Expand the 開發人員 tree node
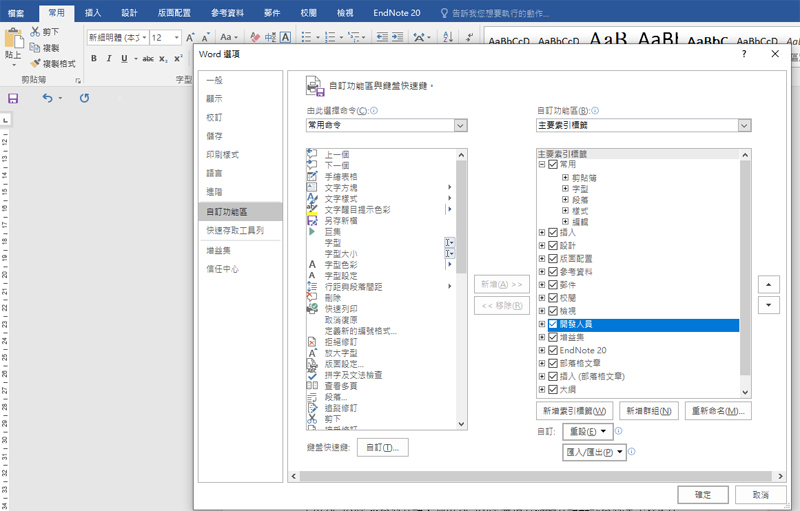Image resolution: width=800 pixels, height=511 pixels. point(542,324)
